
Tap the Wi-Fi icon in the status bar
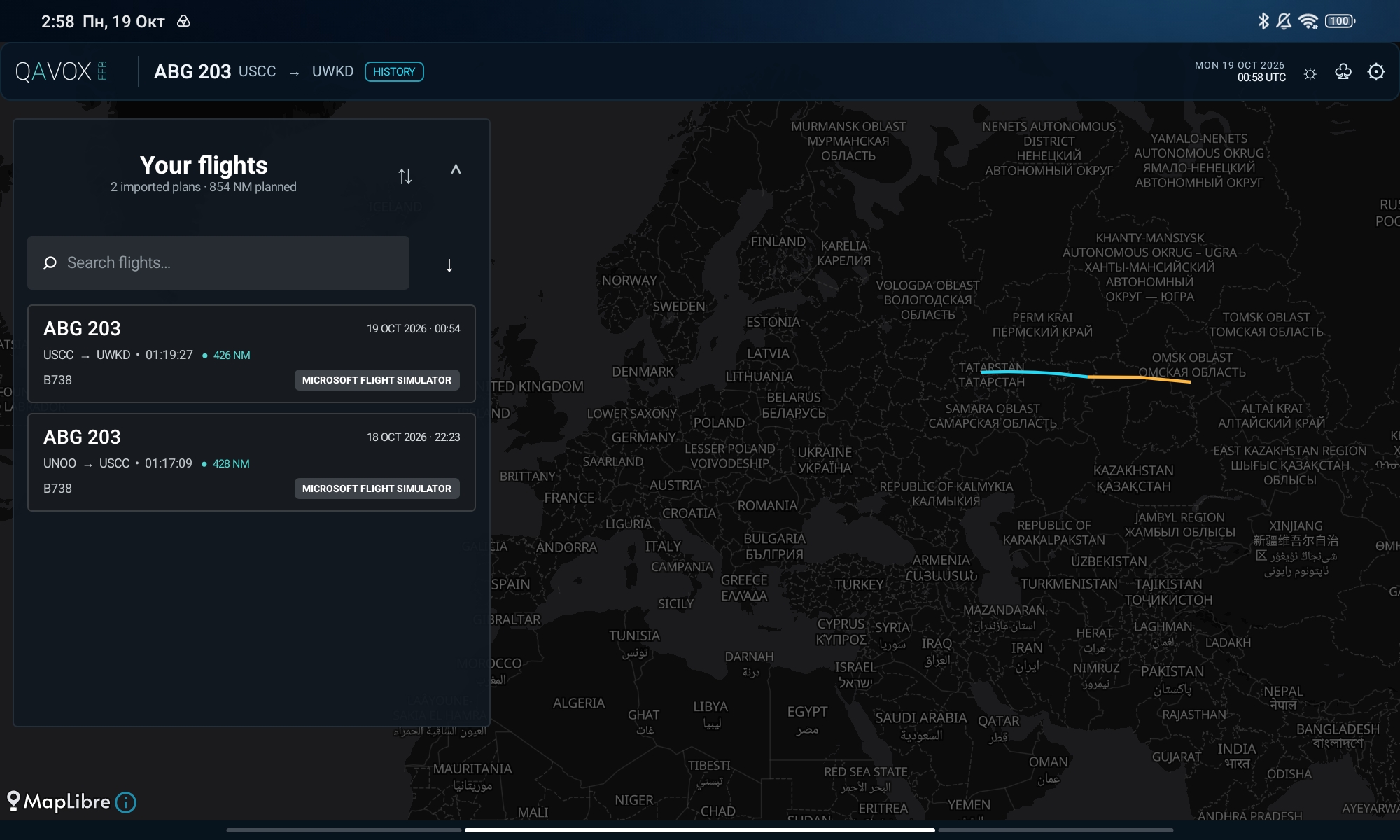[1308, 21]
